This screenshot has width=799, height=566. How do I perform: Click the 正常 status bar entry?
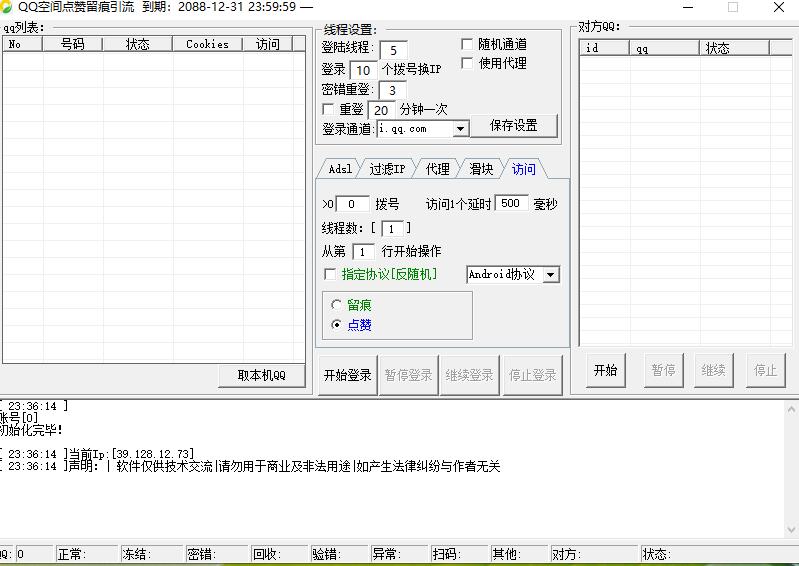tap(87, 554)
